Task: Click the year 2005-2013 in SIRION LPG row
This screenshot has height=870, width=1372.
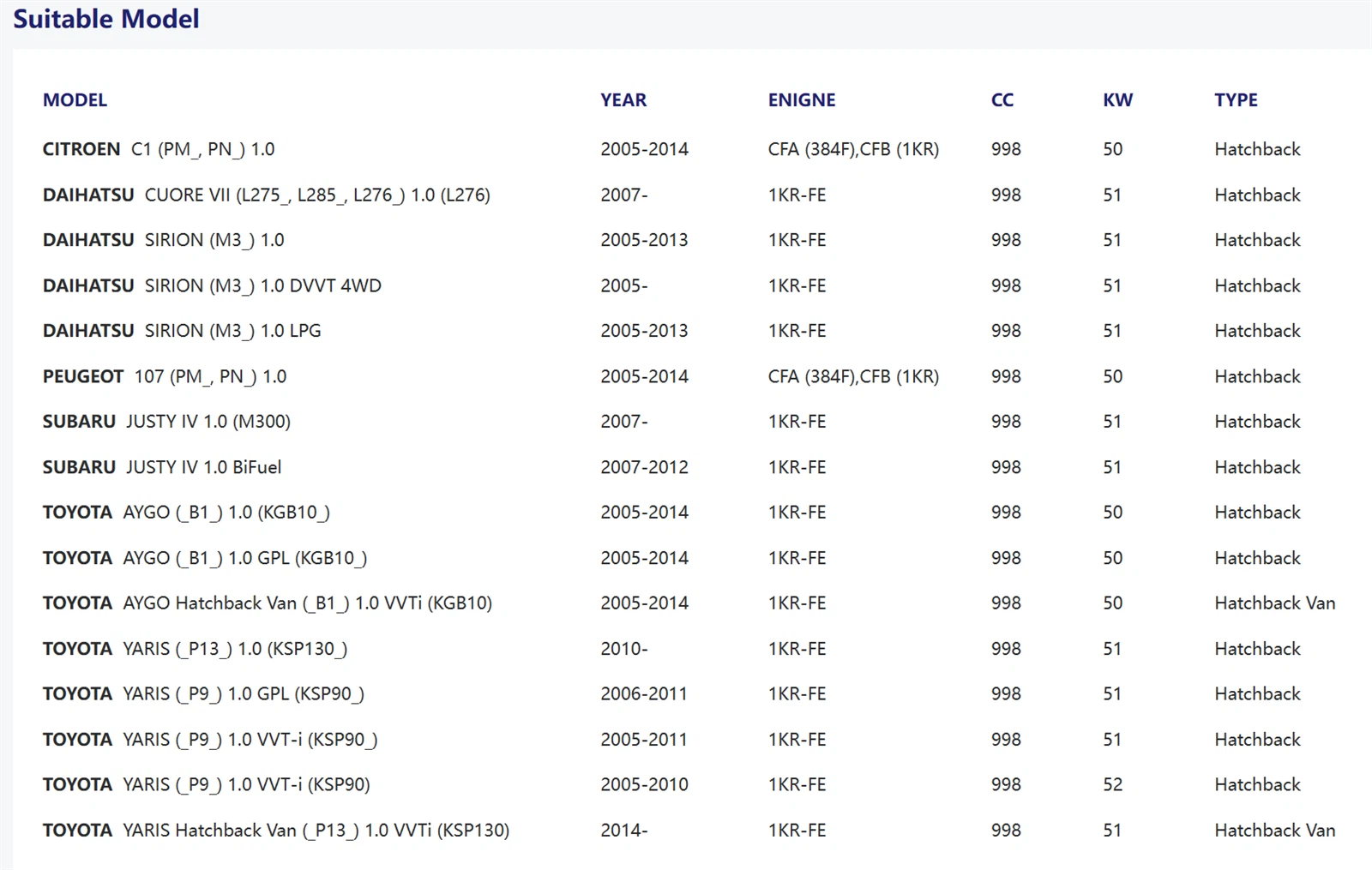Action: point(645,331)
